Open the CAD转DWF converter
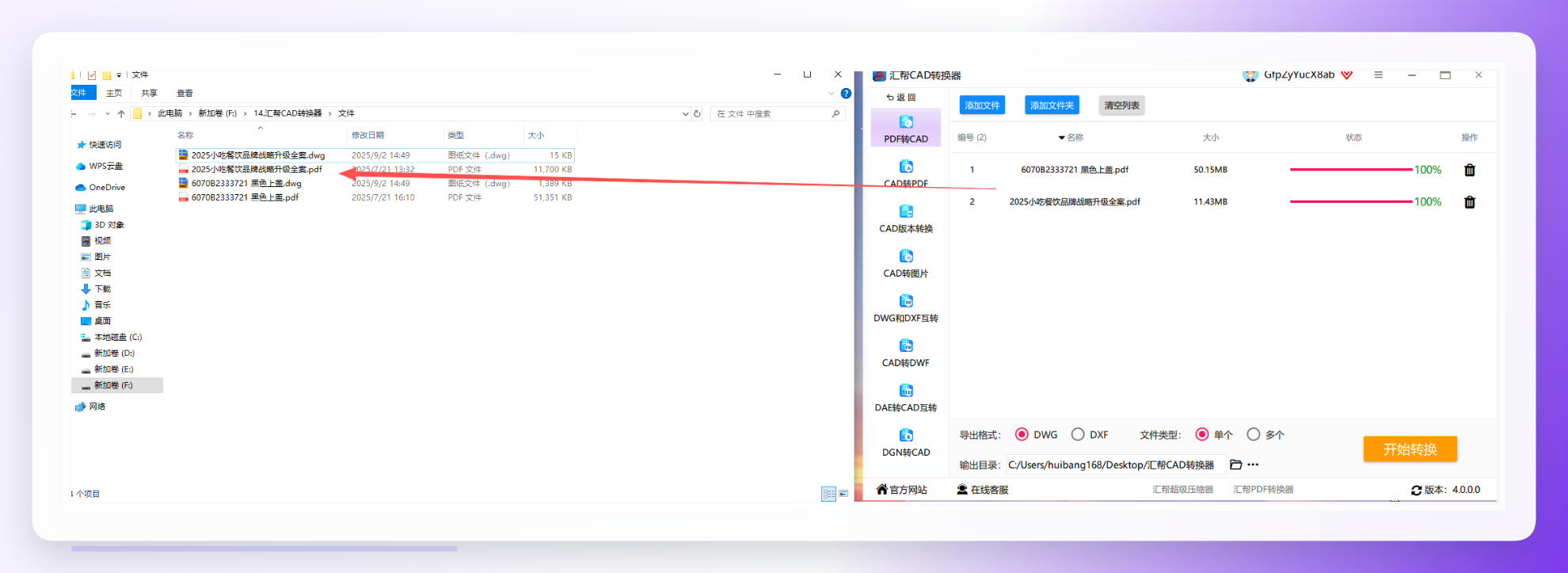 point(906,353)
